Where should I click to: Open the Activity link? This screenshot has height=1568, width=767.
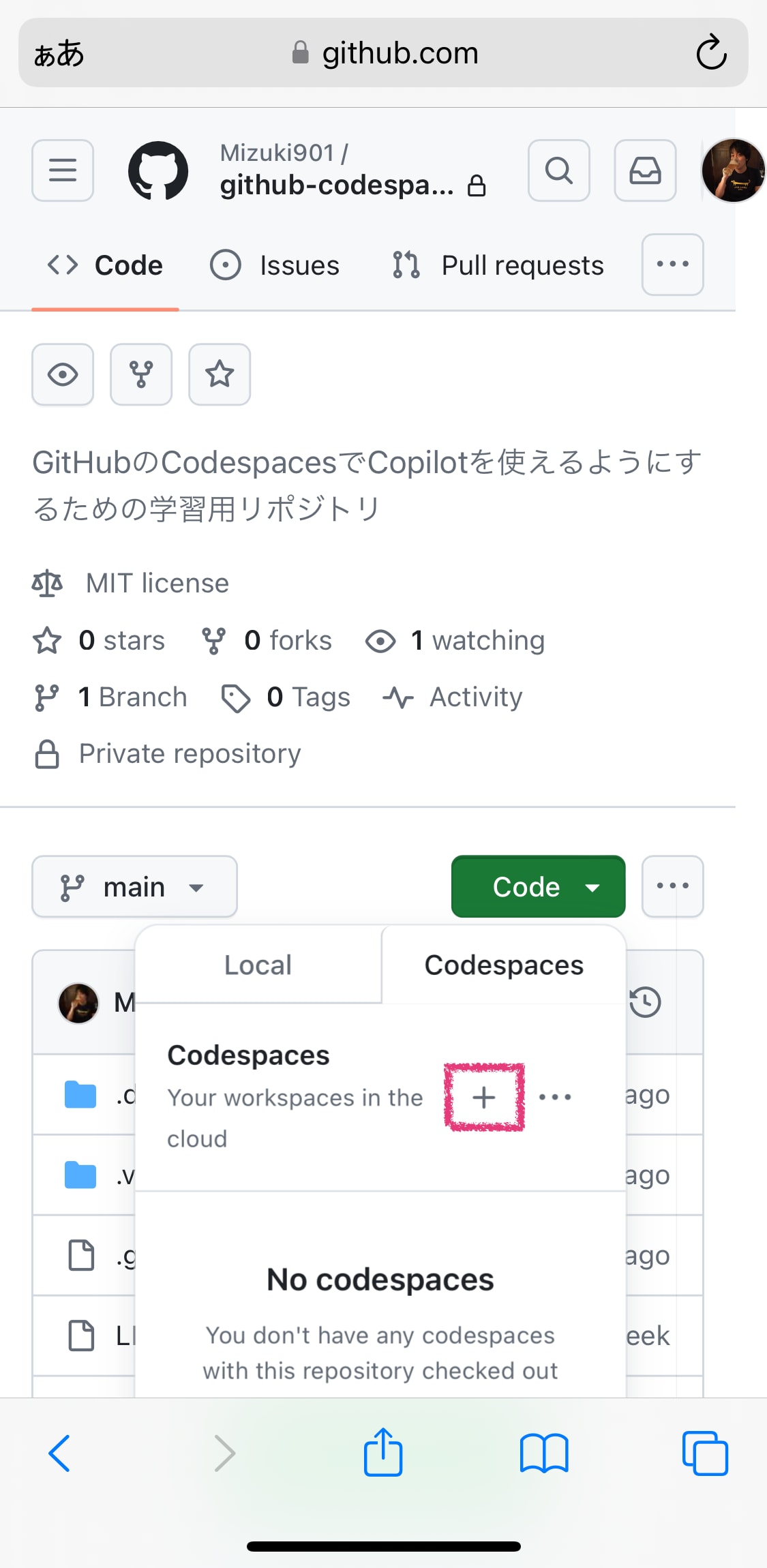point(453,697)
